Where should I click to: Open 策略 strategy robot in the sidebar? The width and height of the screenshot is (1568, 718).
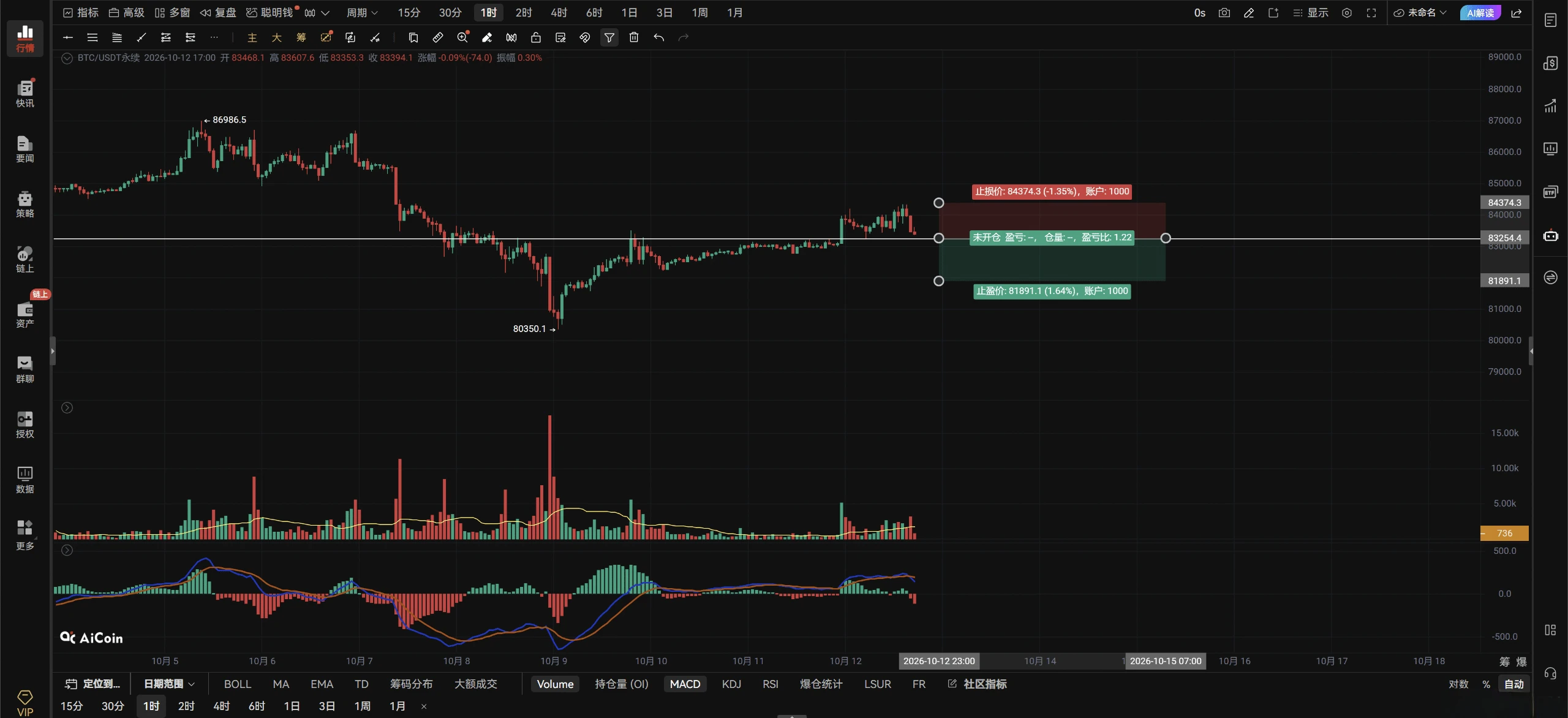[x=25, y=204]
